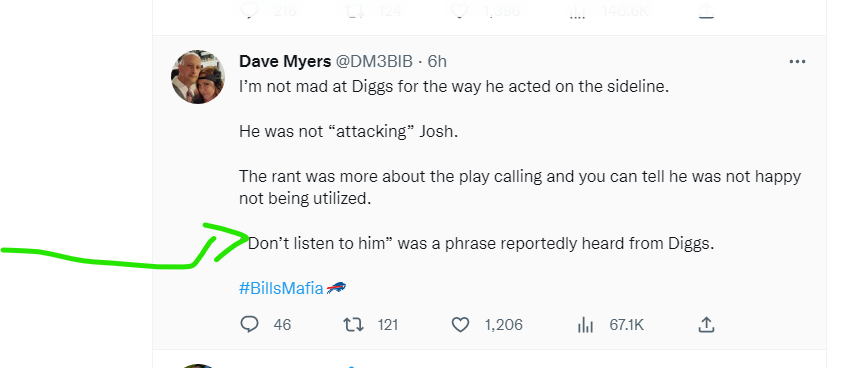This screenshot has height=368, width=844.
Task: Click the share icon of the tweet above
Action: click(x=706, y=12)
